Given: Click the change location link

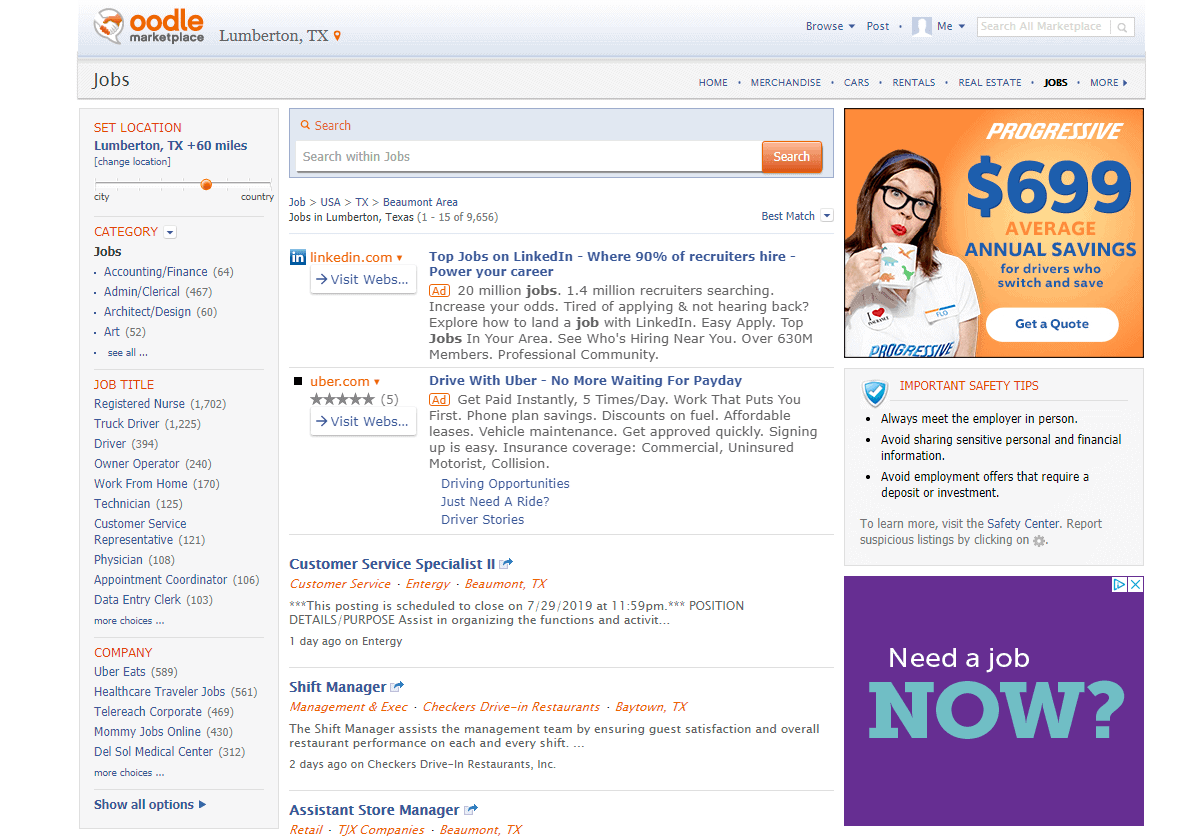Looking at the screenshot, I should [132, 162].
